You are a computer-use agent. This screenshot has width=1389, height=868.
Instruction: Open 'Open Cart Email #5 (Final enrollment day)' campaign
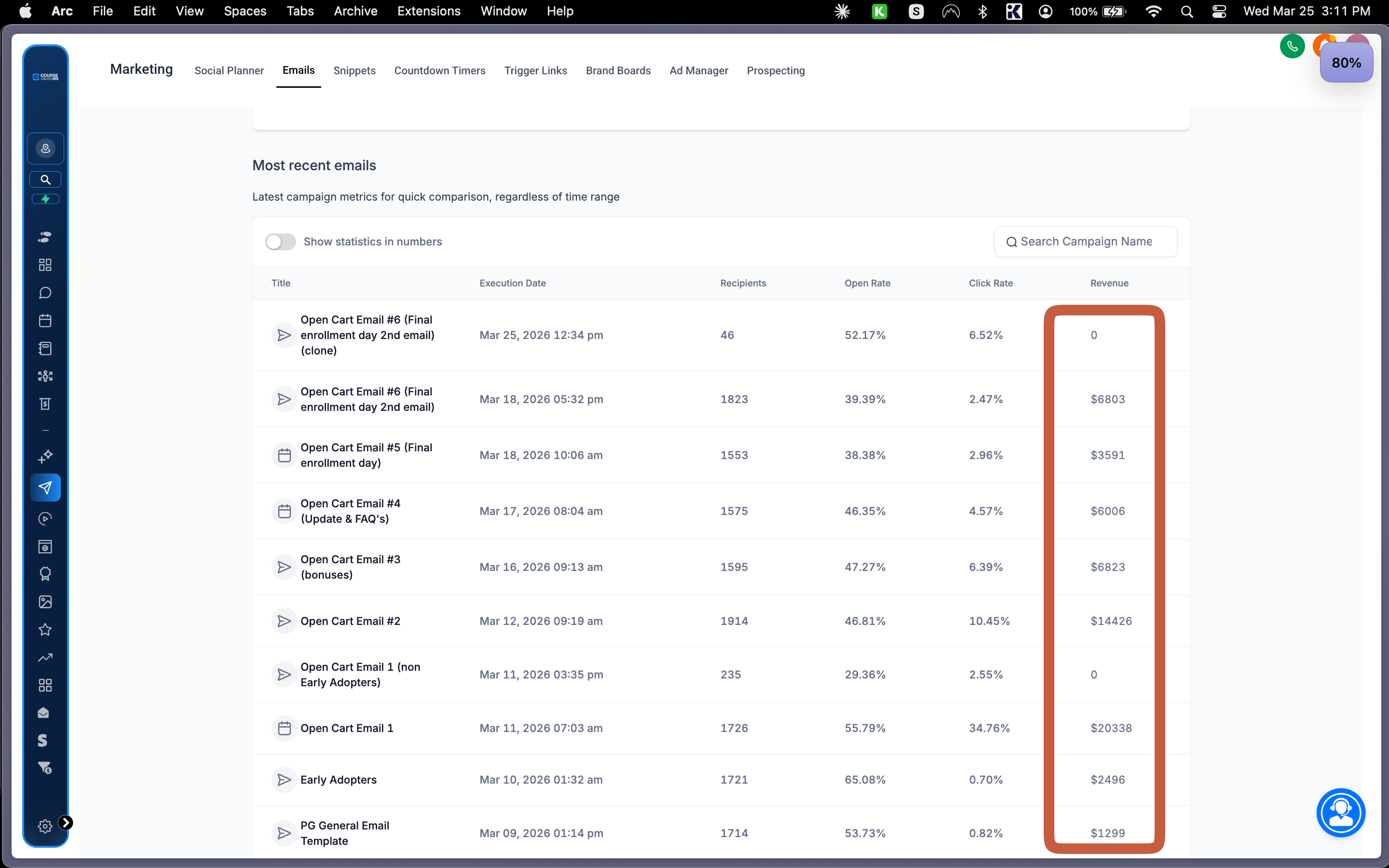(366, 455)
